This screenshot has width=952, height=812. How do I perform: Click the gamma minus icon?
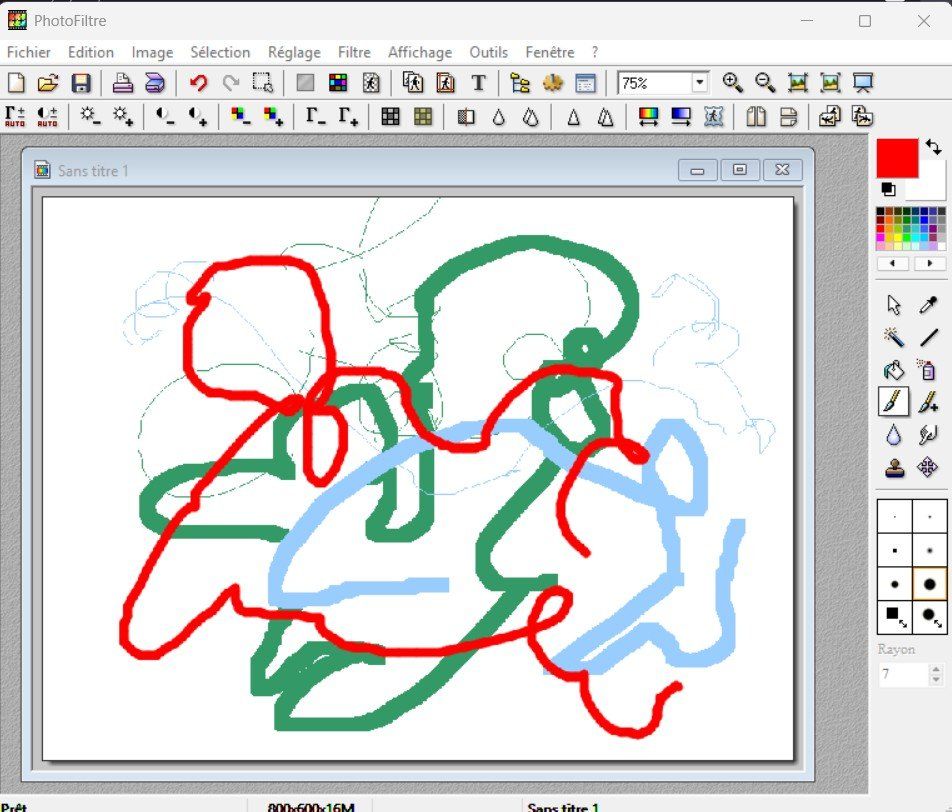pyautogui.click(x=315, y=116)
